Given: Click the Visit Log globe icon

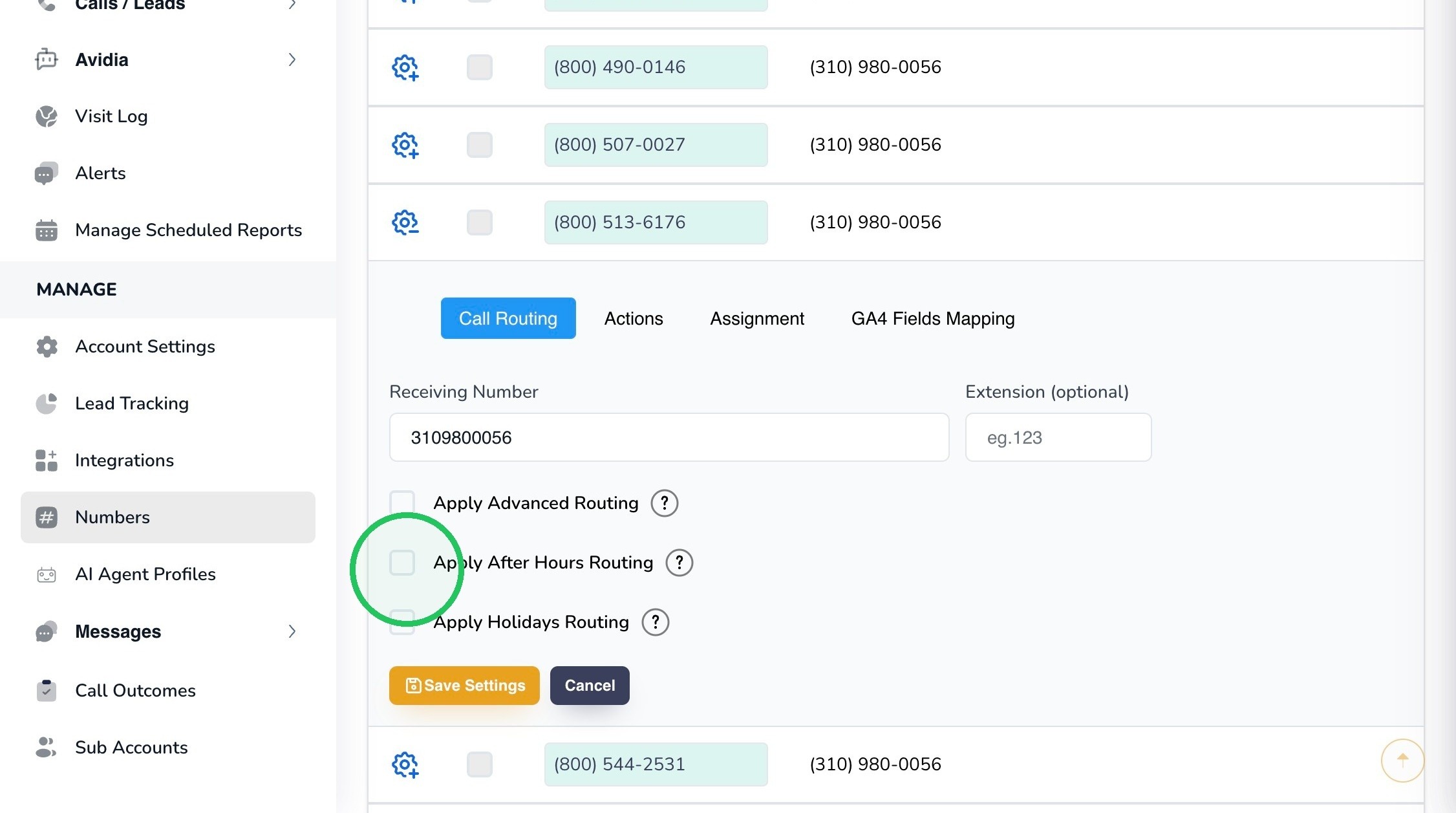Looking at the screenshot, I should coord(47,116).
